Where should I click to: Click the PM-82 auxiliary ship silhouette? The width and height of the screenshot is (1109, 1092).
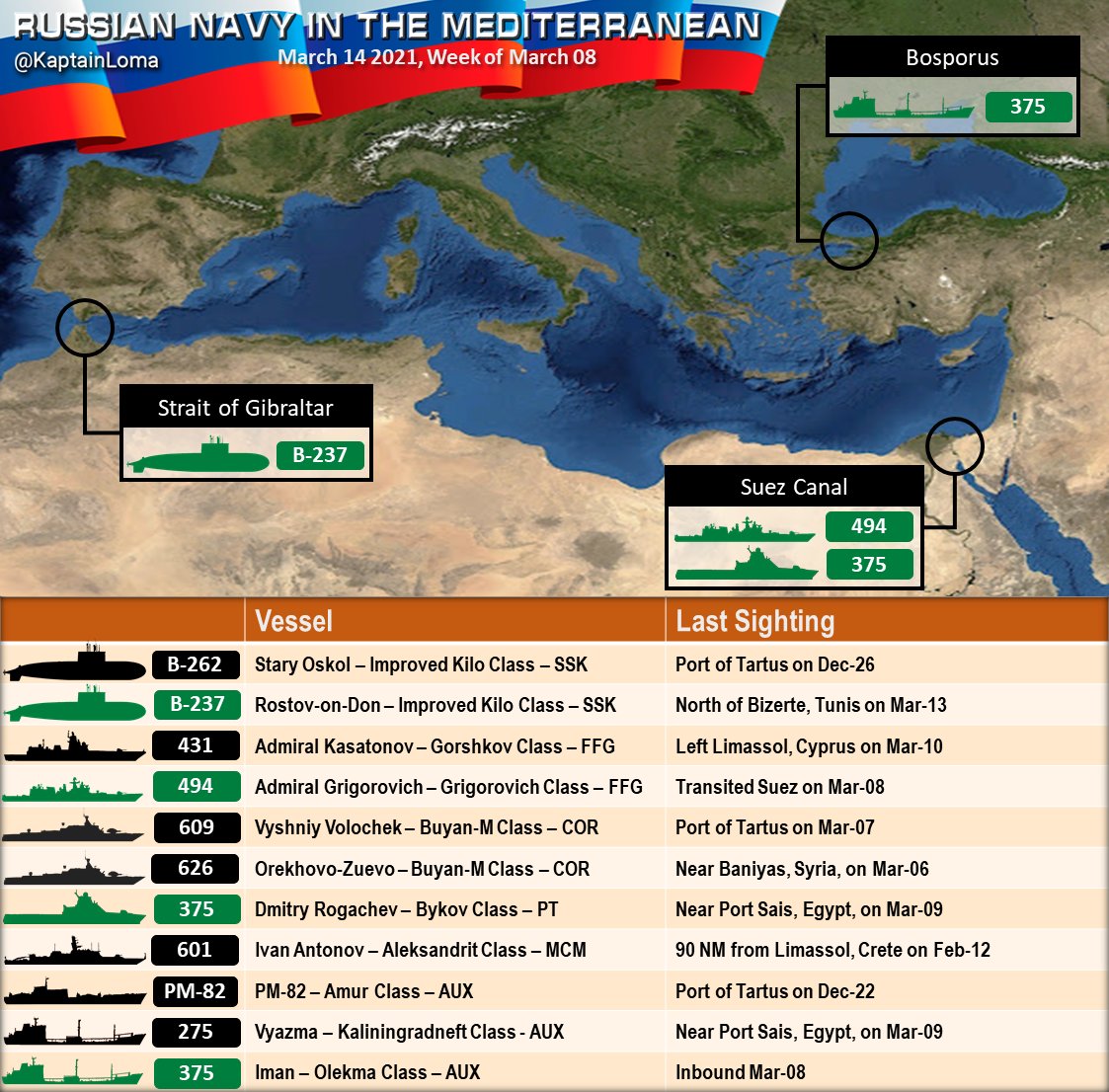coord(74,991)
